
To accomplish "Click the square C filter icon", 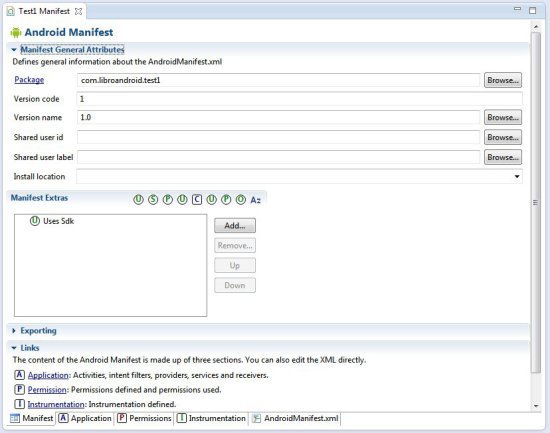I will tap(197, 200).
